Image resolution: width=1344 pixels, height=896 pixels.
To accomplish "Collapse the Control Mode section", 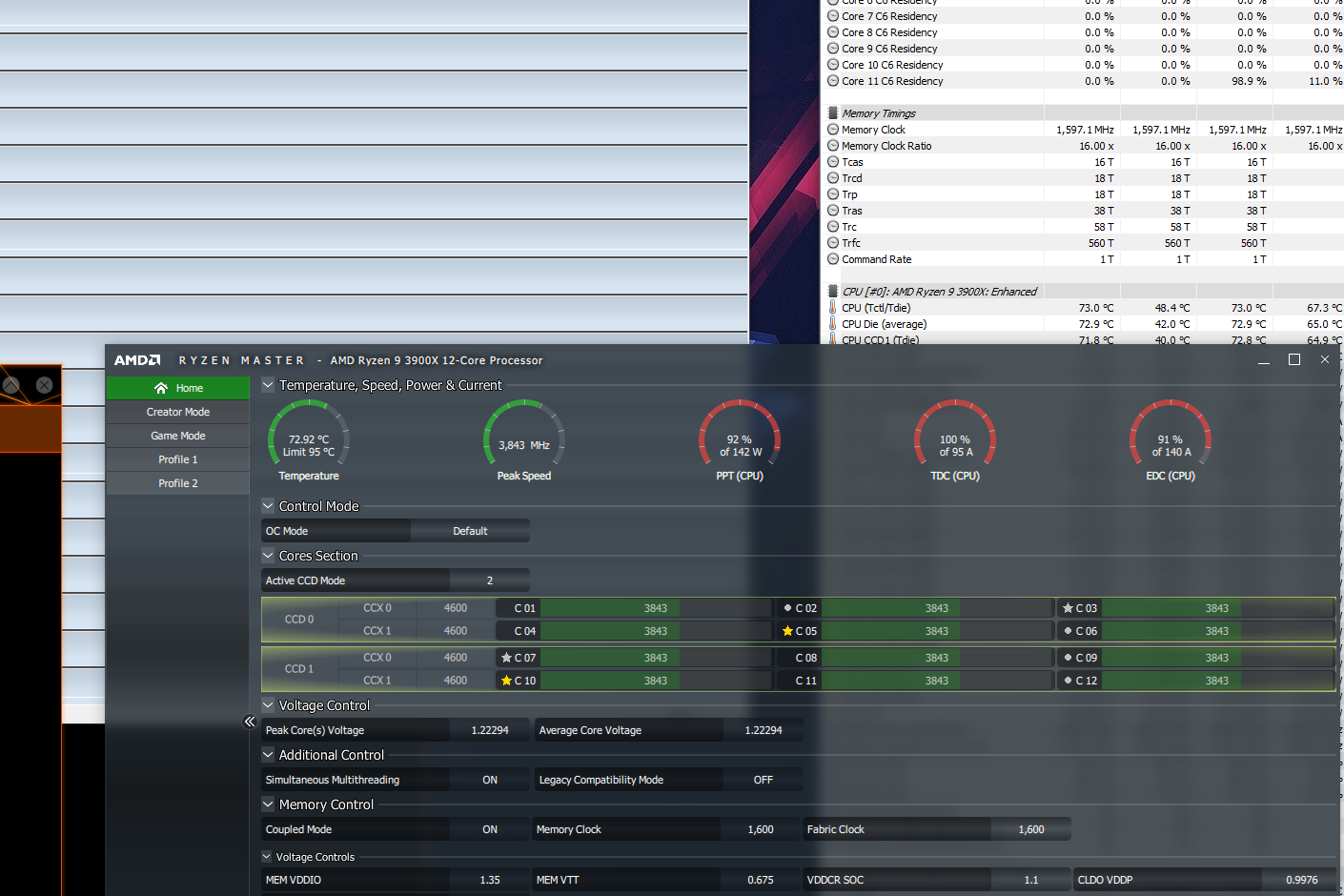I will click(268, 506).
